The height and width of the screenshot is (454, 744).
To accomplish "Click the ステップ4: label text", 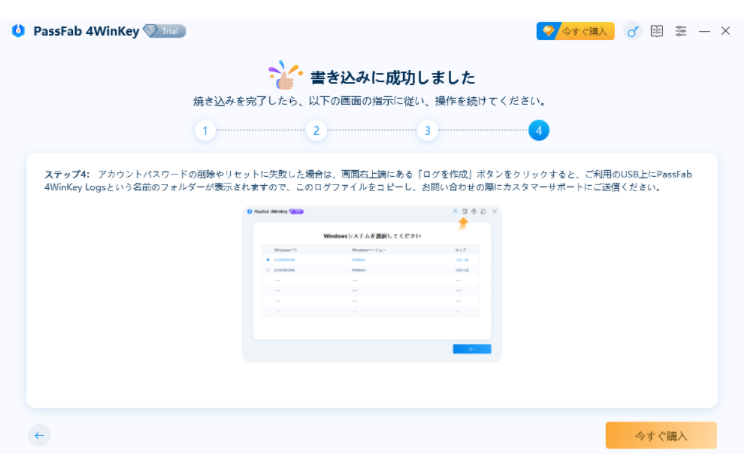I will pyautogui.click(x=67, y=174).
